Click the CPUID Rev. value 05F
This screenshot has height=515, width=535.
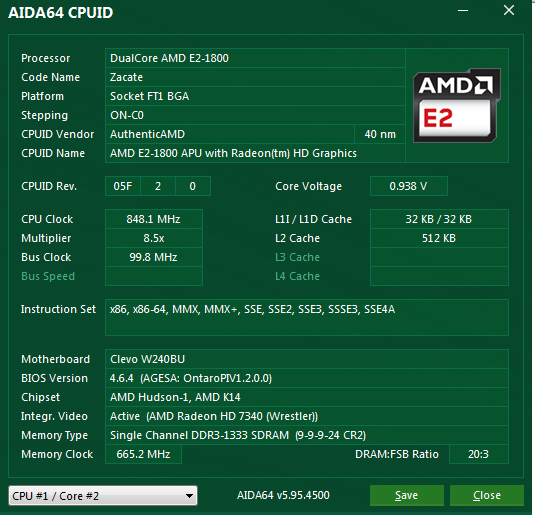tap(123, 186)
